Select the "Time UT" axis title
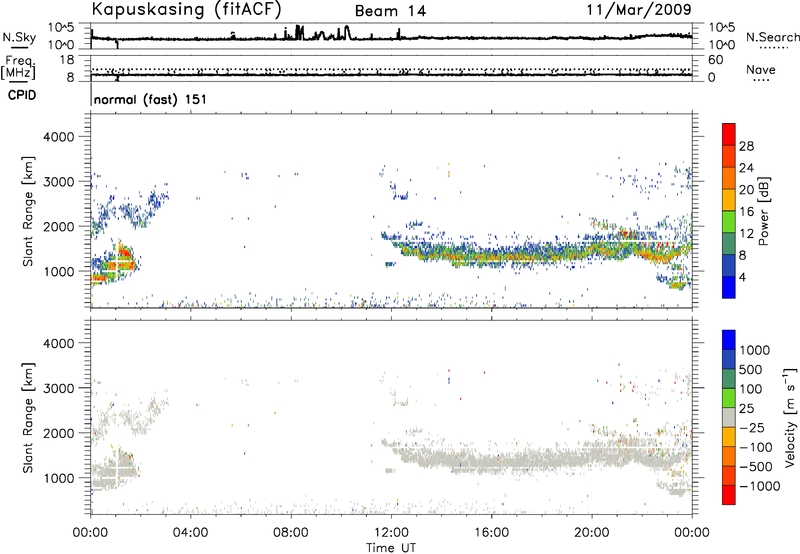800x554 pixels. coord(391,548)
